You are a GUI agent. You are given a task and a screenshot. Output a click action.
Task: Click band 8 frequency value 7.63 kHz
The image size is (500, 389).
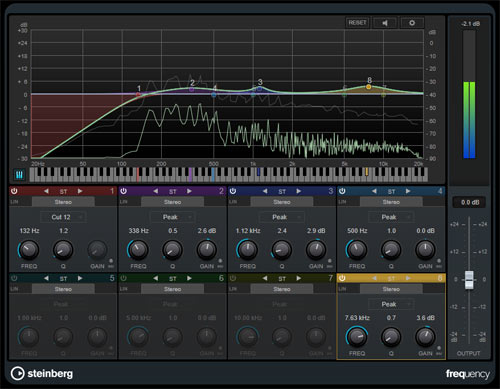click(x=357, y=318)
